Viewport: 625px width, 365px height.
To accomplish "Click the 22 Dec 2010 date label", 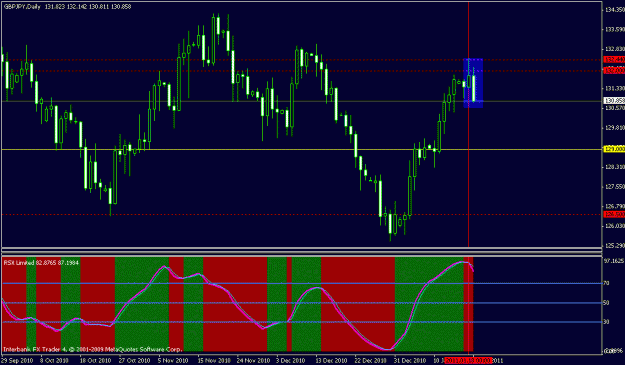I will (371, 361).
